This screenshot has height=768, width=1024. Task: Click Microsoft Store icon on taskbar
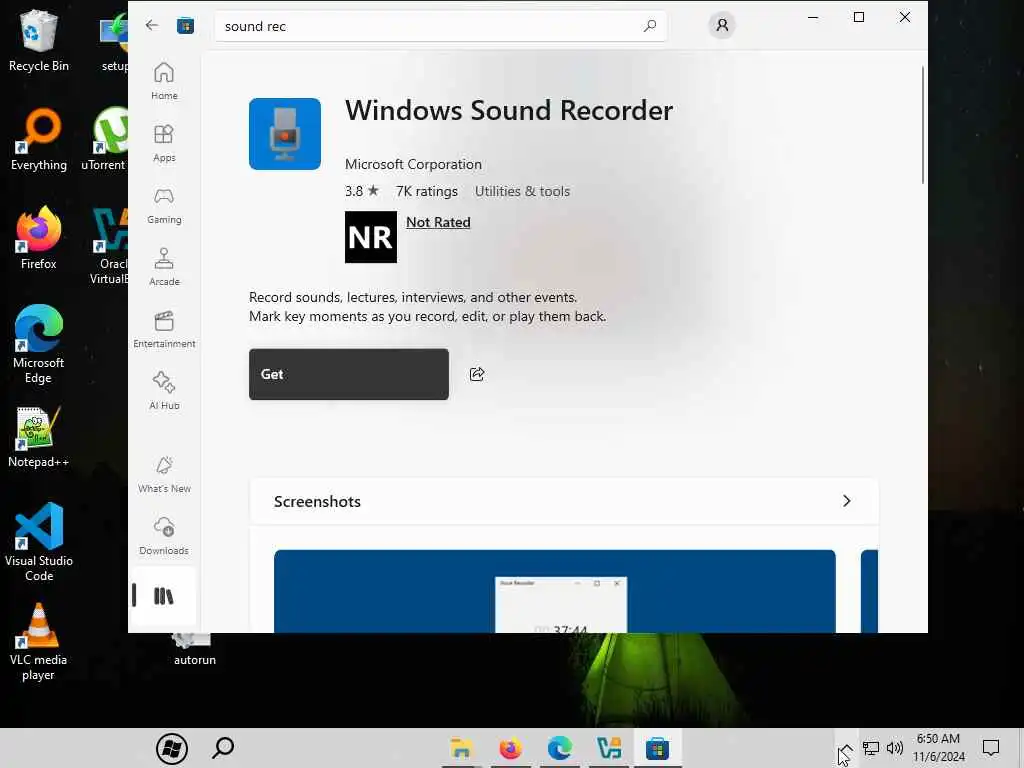click(658, 748)
